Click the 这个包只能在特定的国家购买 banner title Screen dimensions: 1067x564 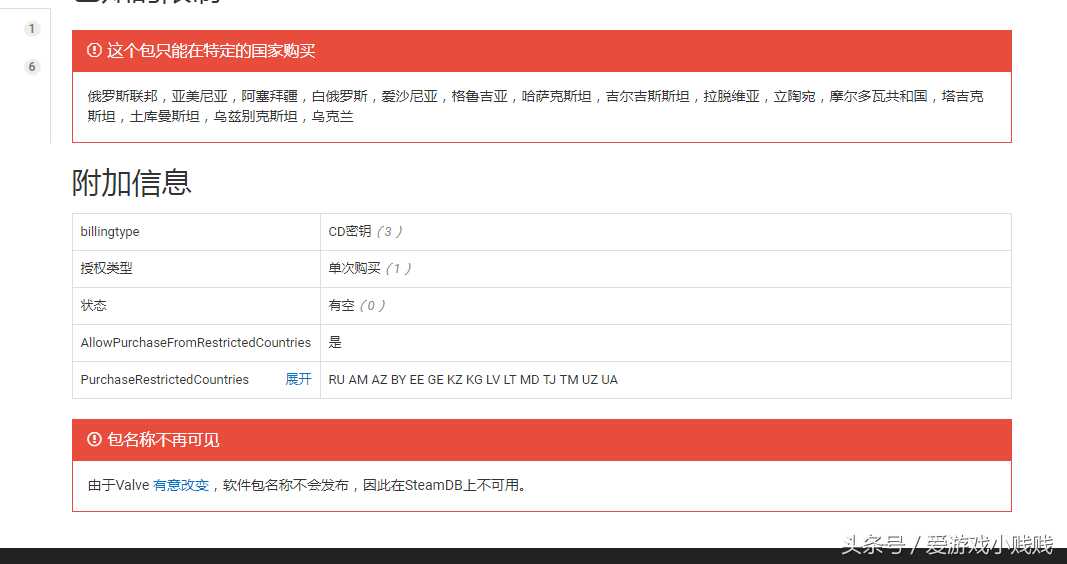click(x=211, y=50)
